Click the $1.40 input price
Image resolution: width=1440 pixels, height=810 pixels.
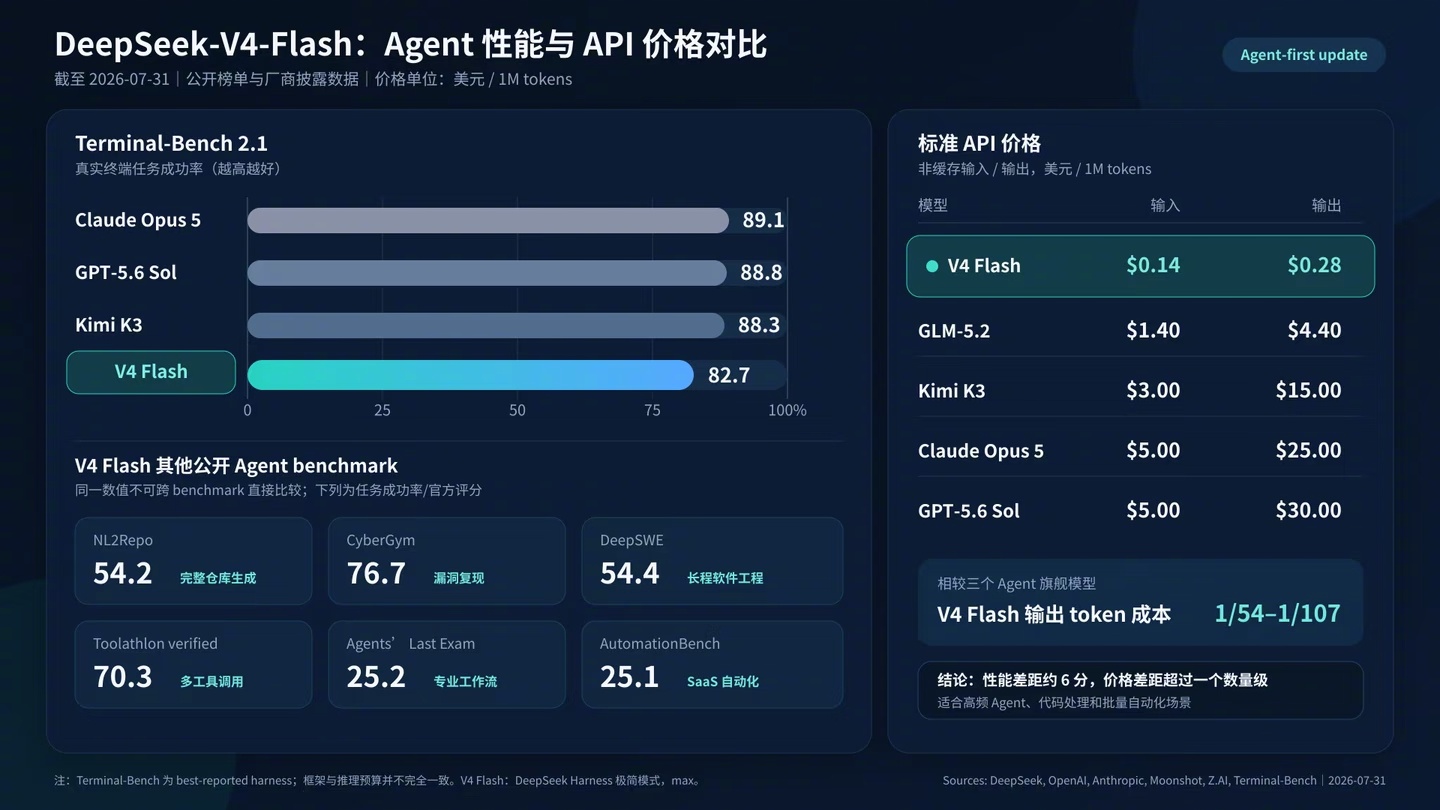[x=1153, y=330]
